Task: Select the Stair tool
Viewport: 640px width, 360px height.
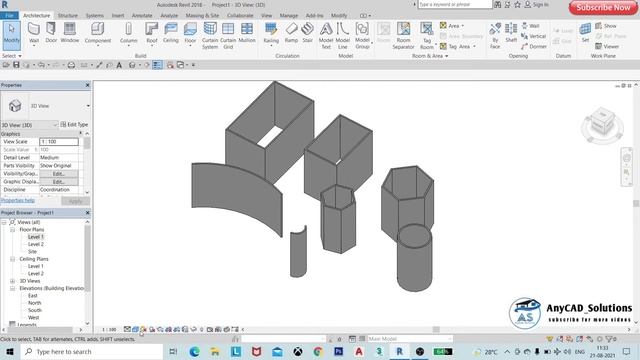Action: coord(307,33)
